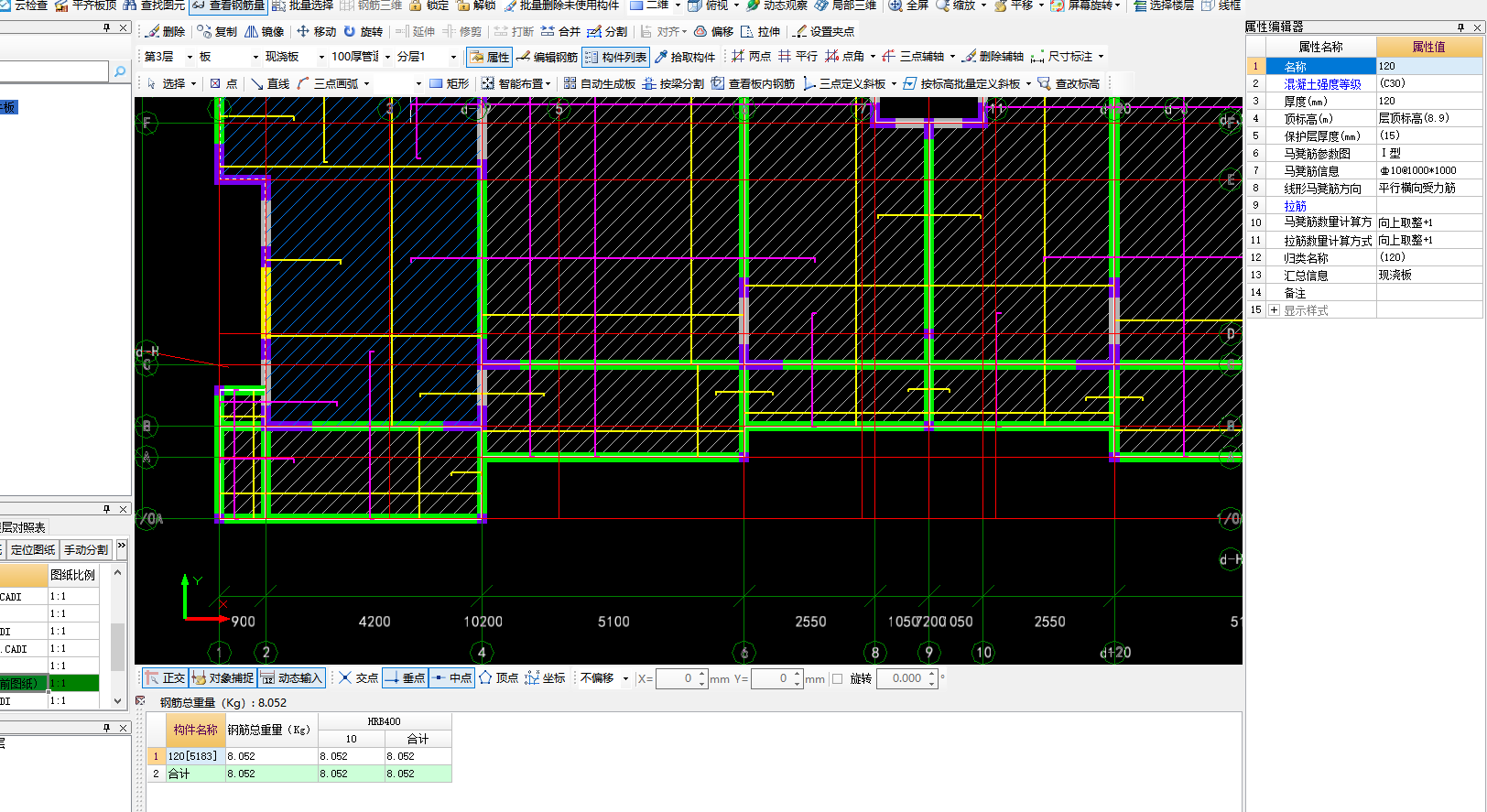1487x812 pixels.
Task: Click the 属性值 column header
Action: tap(1428, 47)
